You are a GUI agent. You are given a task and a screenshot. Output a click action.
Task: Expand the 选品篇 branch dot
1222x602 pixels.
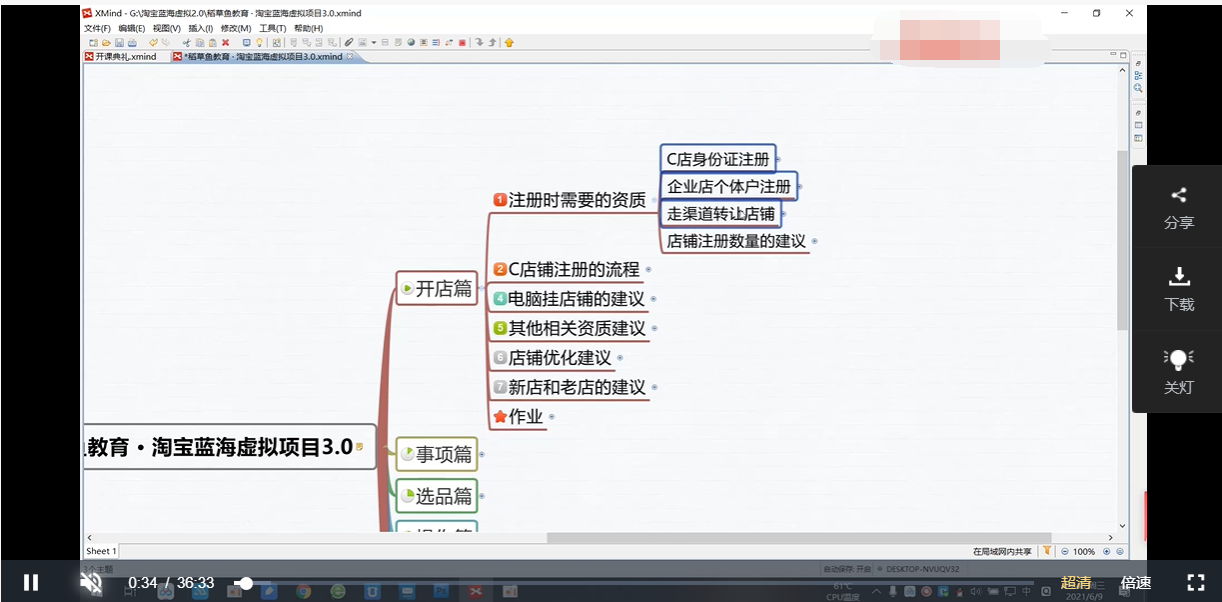point(484,495)
